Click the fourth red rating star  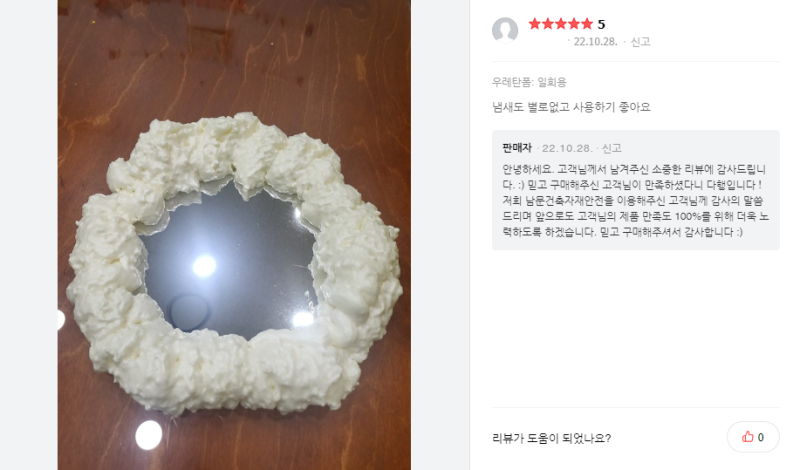(574, 24)
